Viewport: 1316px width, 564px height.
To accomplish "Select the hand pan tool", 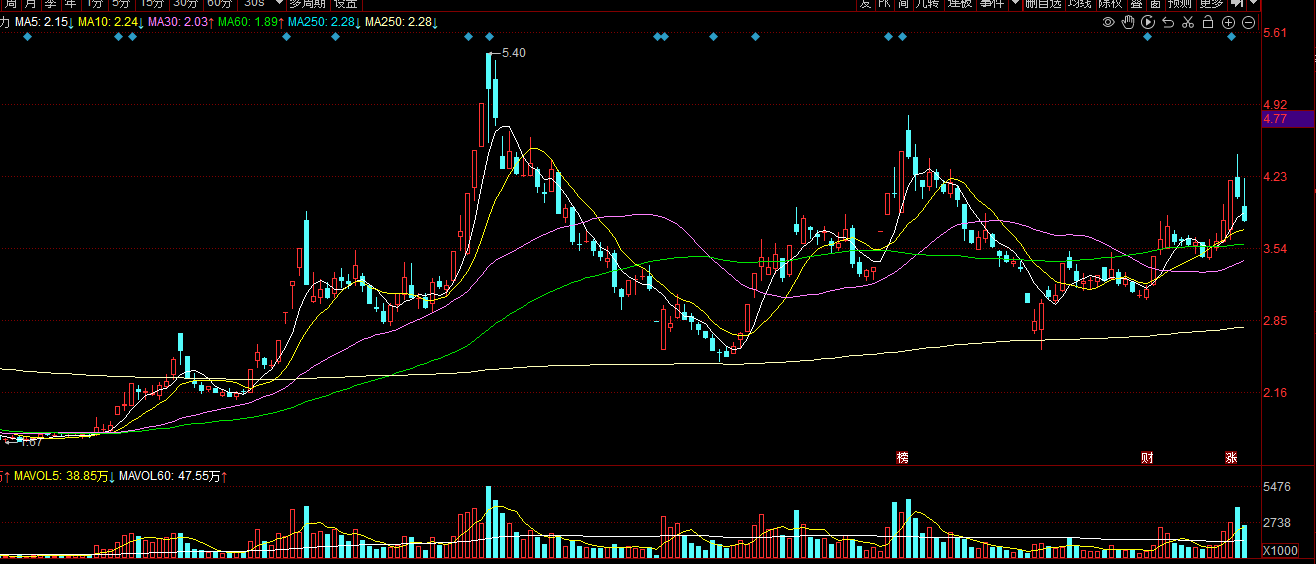I will tap(1129, 22).
